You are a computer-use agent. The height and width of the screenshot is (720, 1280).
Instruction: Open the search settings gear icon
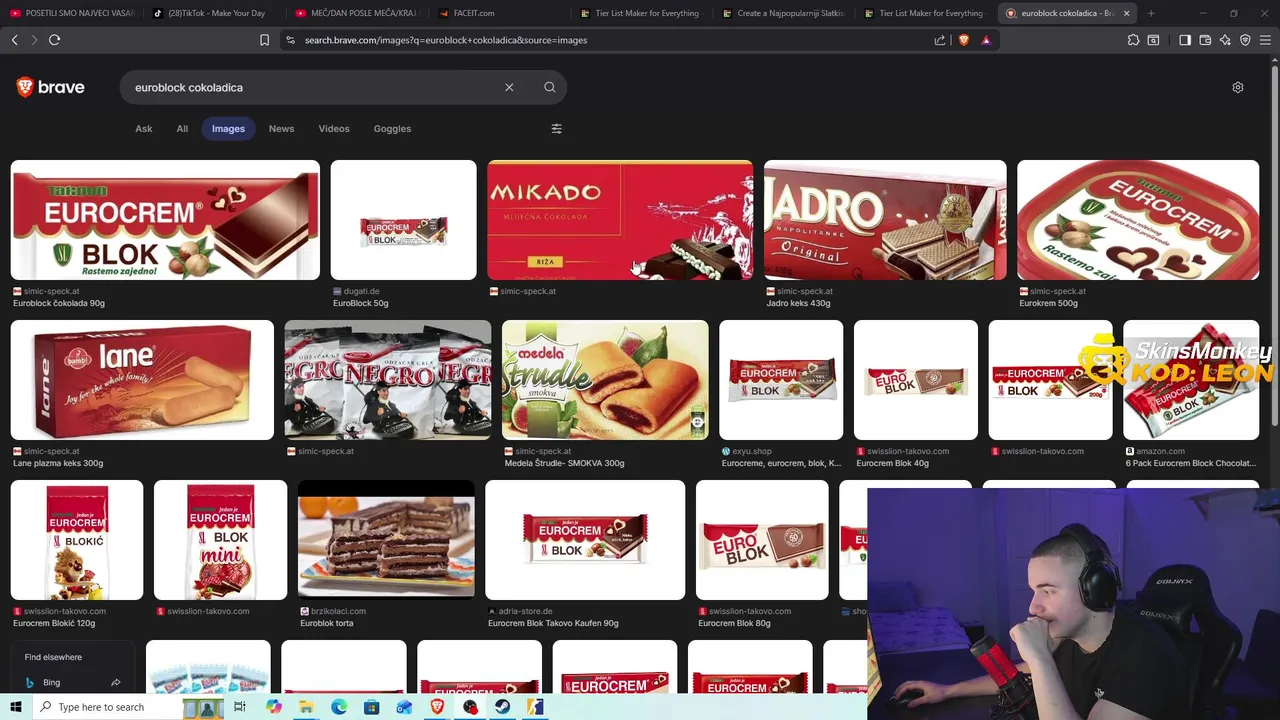[1238, 87]
